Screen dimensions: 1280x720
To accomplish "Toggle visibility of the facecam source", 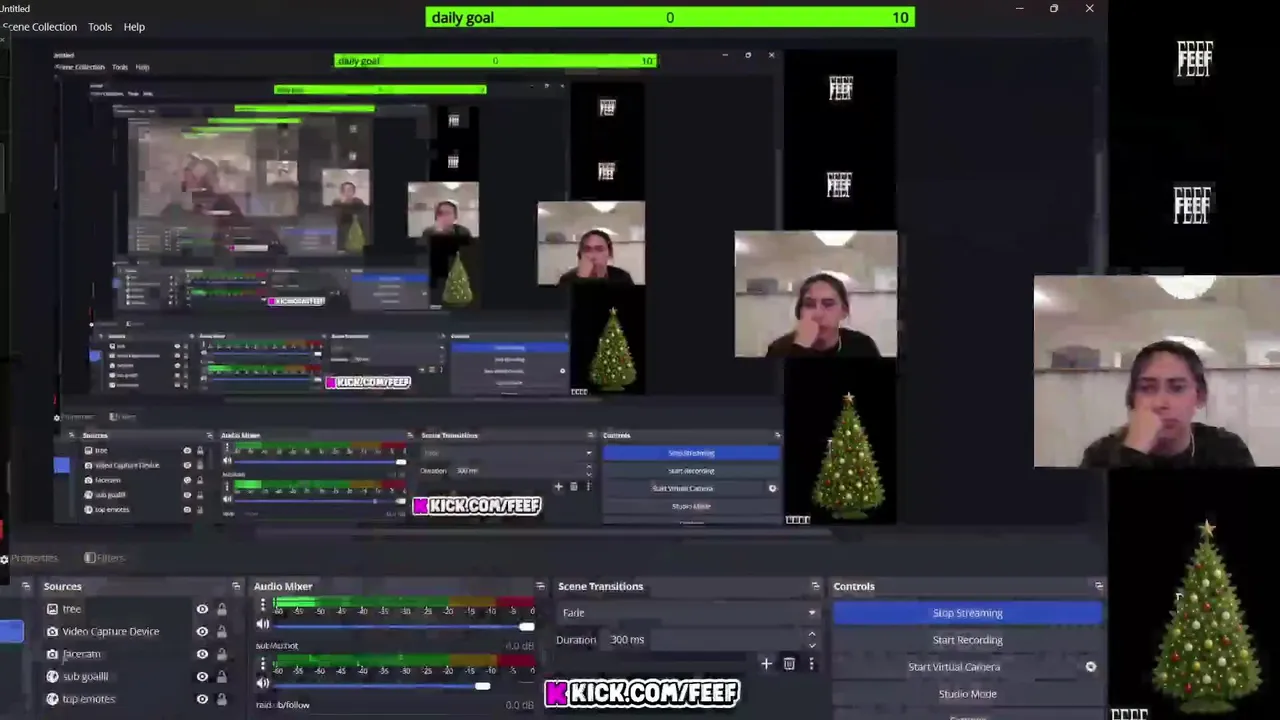I will pos(202,654).
